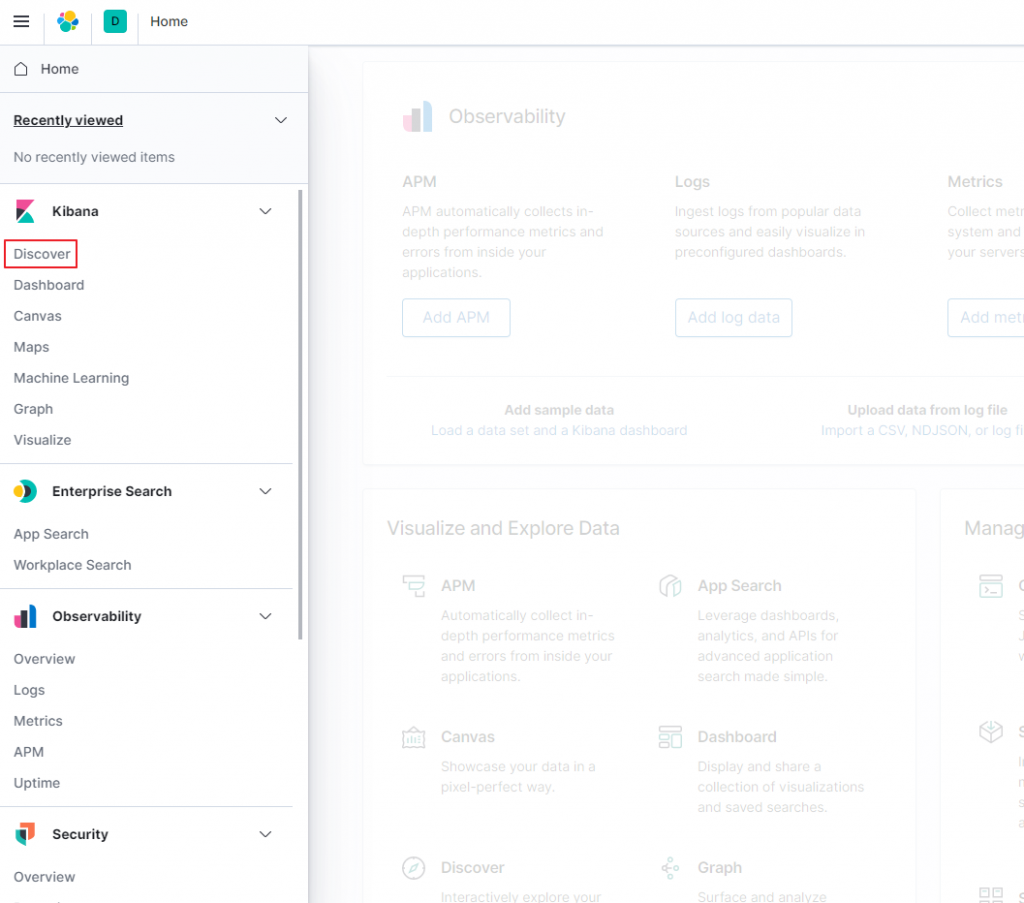Click the Dashboard icon in main panel
This screenshot has width=1024, height=903.
tap(670, 737)
